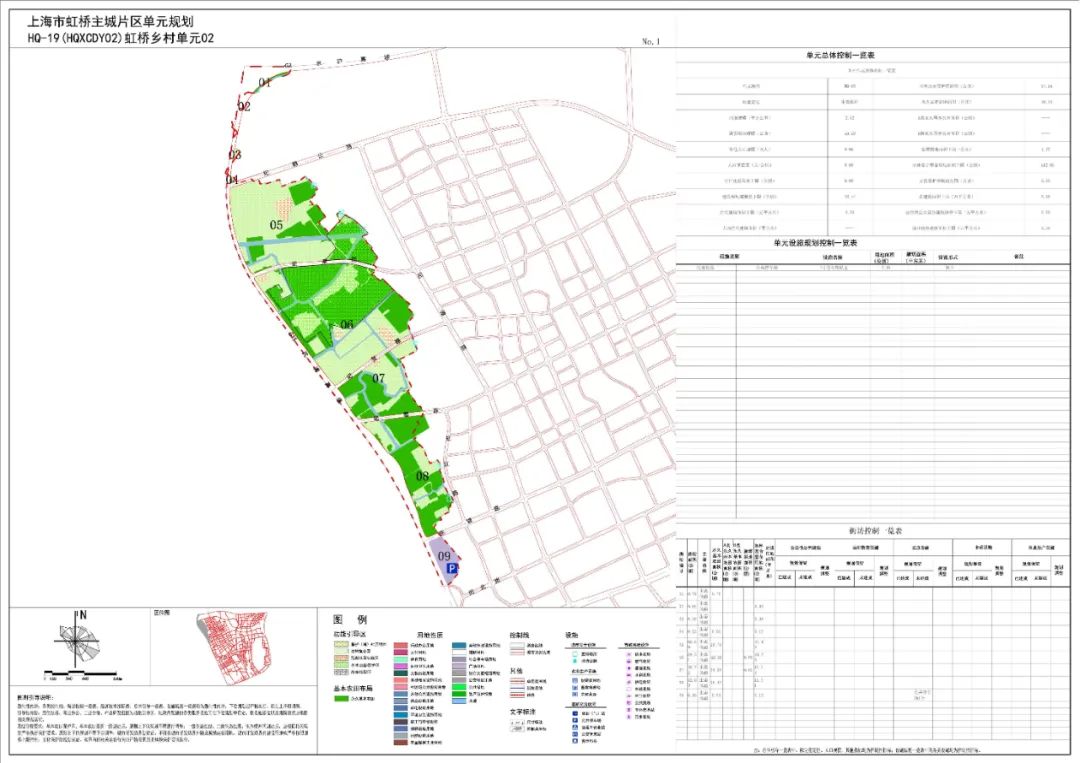Click the sheet number No.1
Image resolution: width=1080 pixels, height=763 pixels.
(x=650, y=41)
